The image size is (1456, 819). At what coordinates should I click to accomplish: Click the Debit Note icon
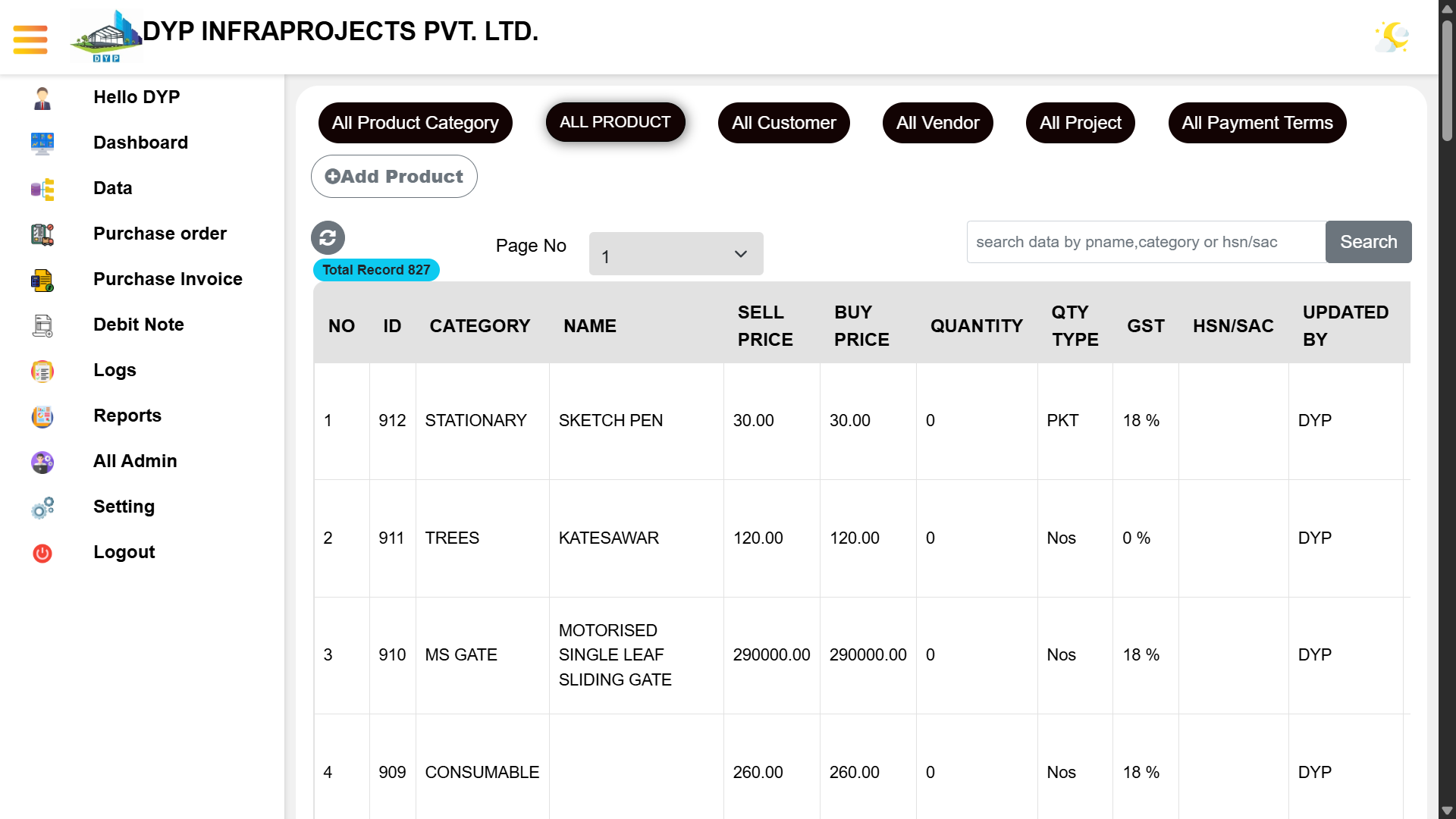pos(42,325)
